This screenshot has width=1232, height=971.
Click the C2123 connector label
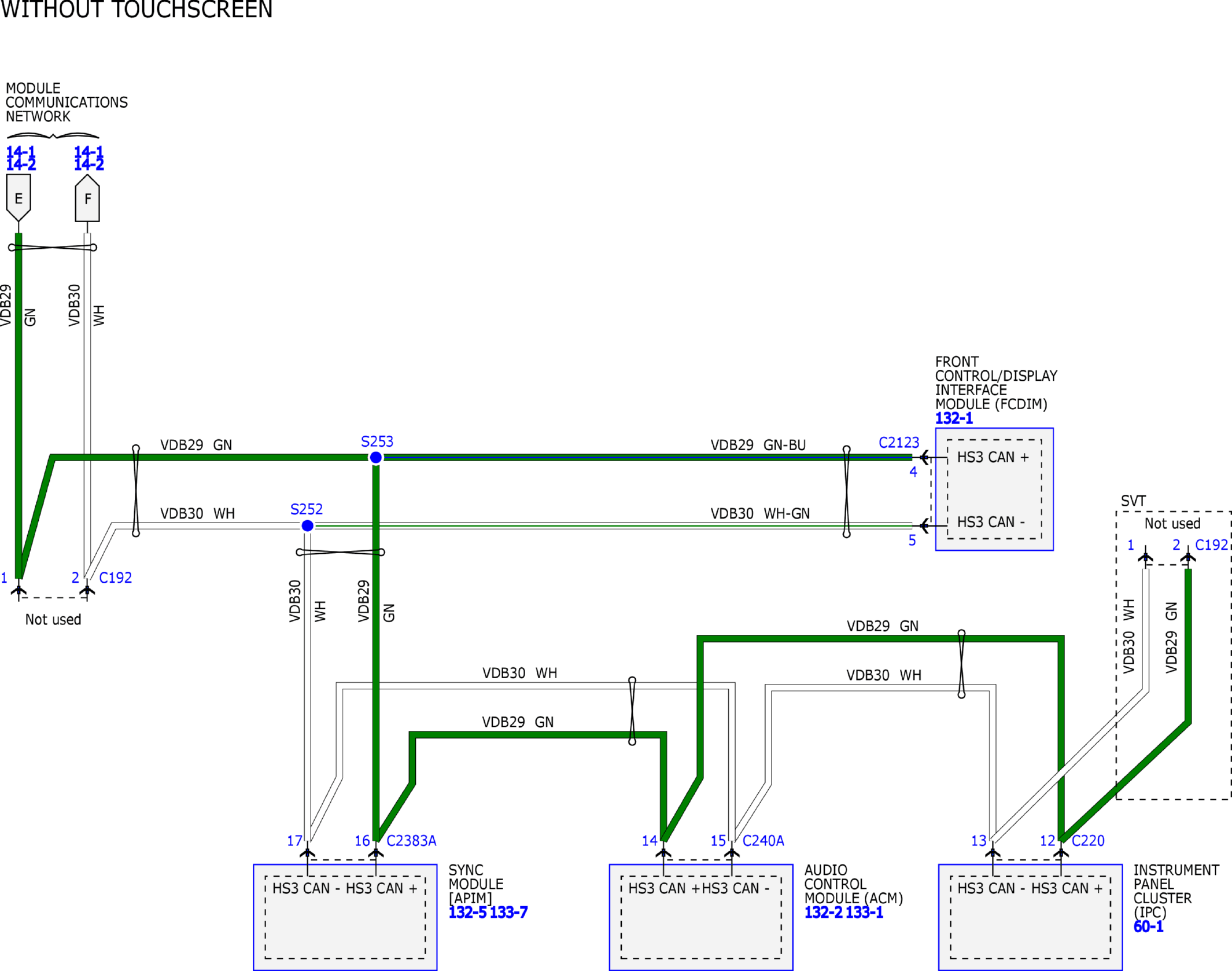(898, 443)
